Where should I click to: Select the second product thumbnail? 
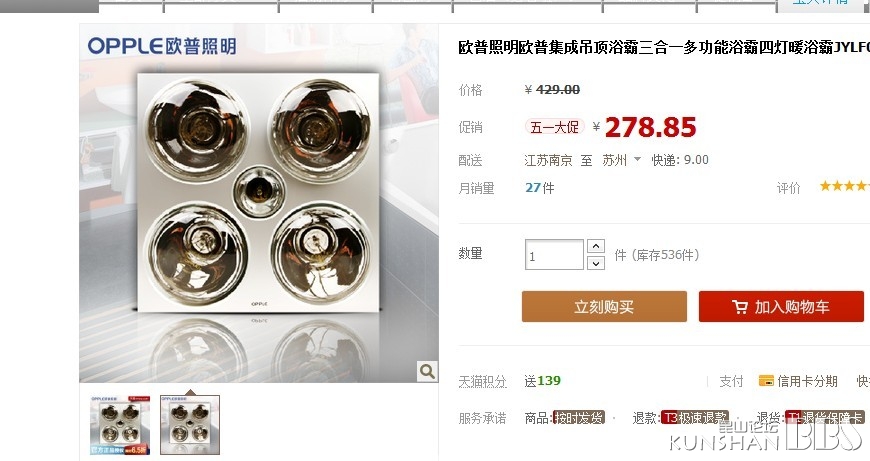190,425
